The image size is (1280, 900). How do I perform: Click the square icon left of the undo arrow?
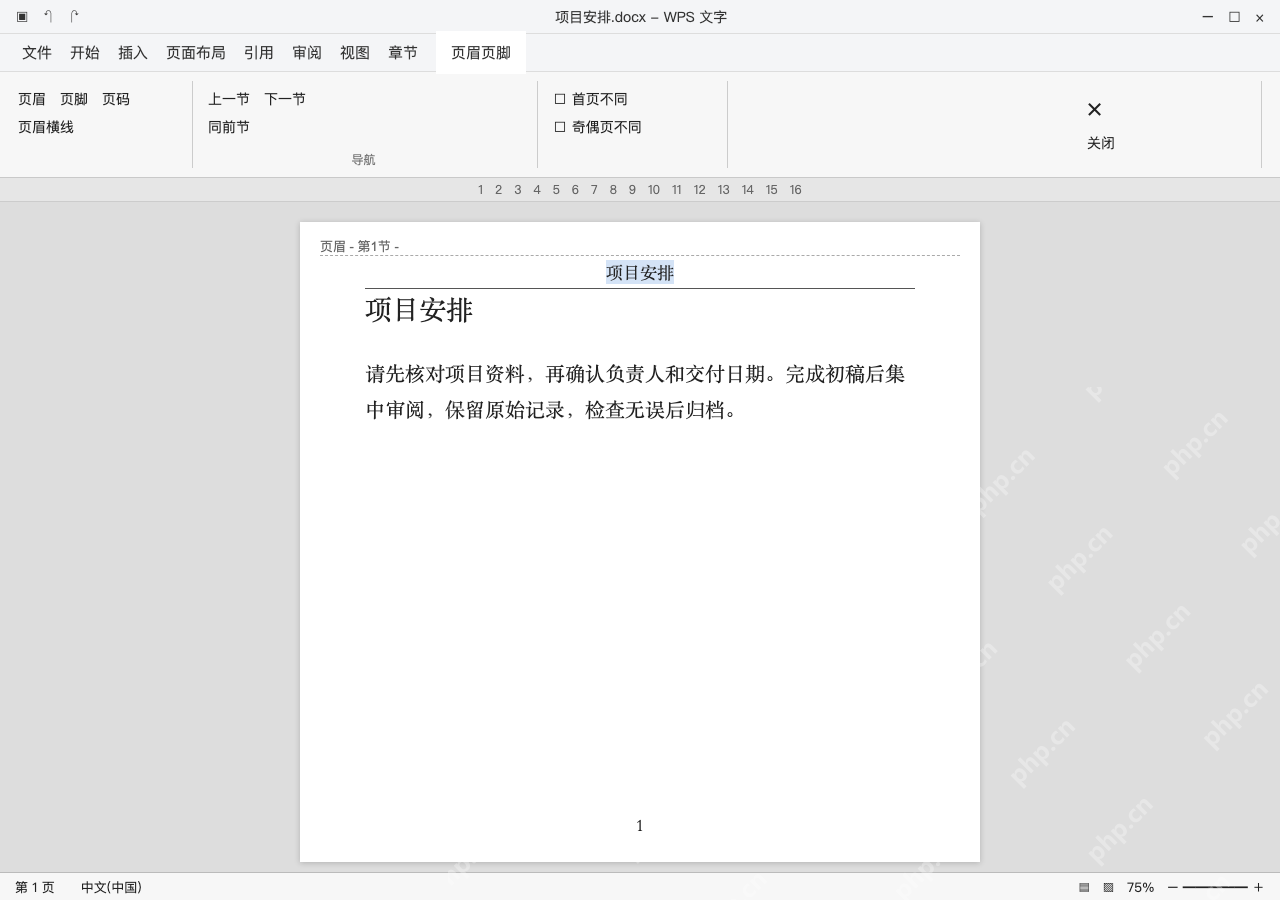tap(22, 17)
